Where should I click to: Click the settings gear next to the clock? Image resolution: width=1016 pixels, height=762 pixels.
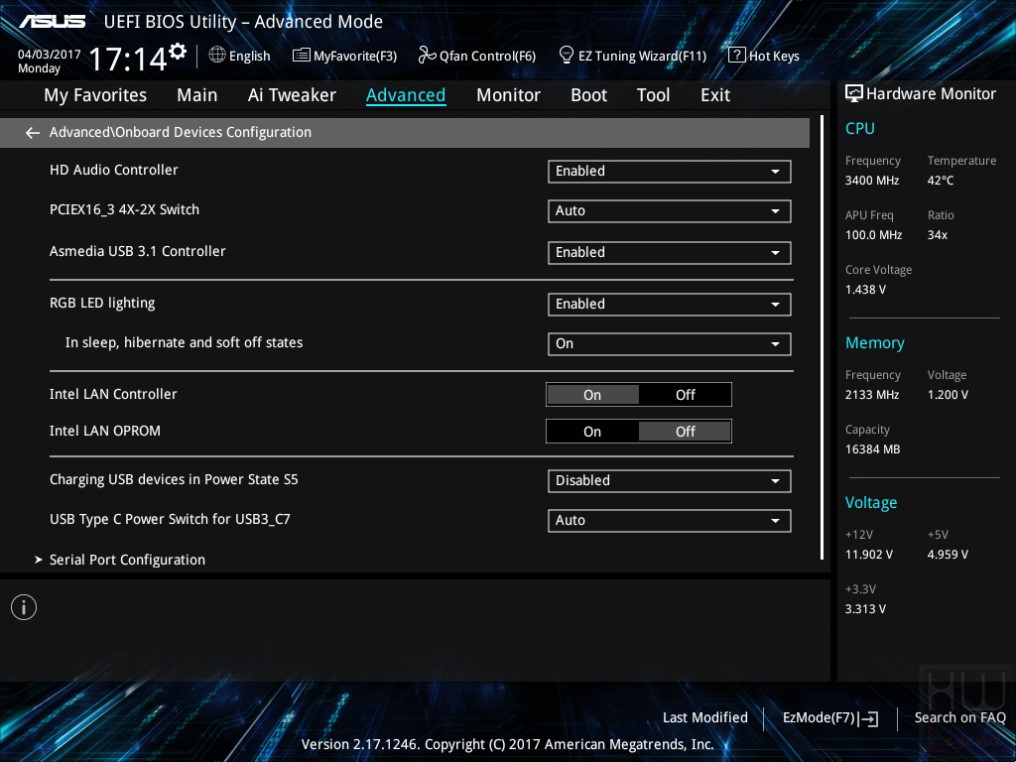178,51
